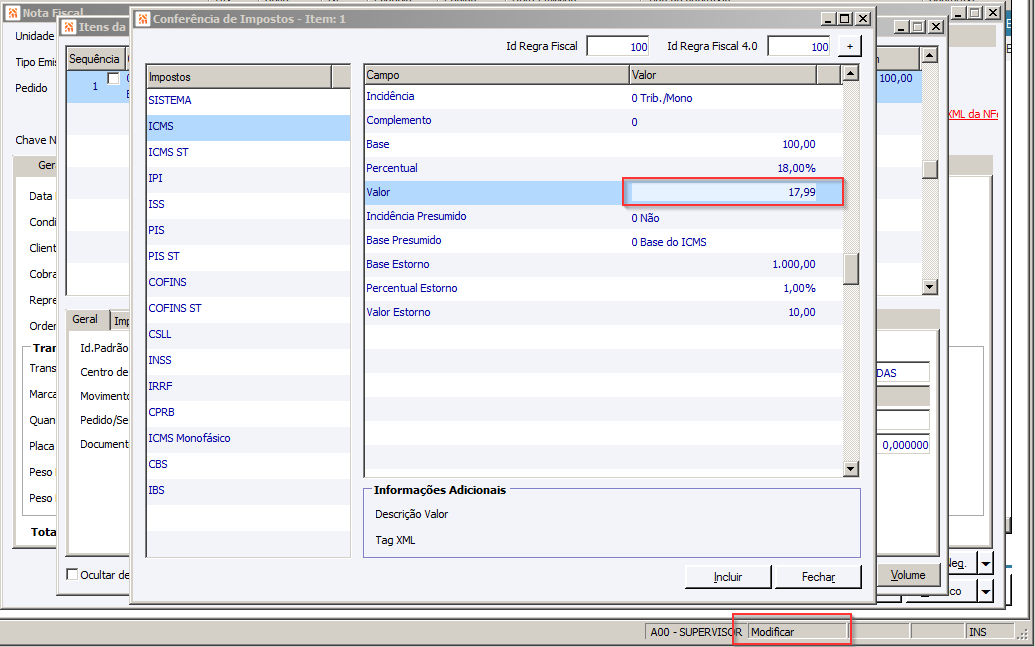
Task: Toggle Ocultar checkbox in Itens window
Action: click(73, 574)
